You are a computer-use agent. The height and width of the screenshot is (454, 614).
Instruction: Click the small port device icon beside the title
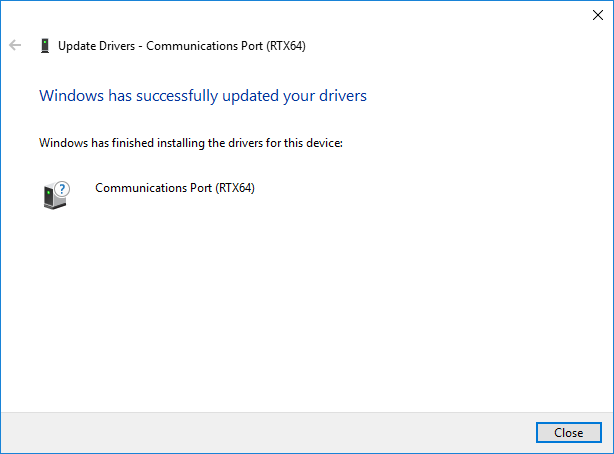[45, 46]
